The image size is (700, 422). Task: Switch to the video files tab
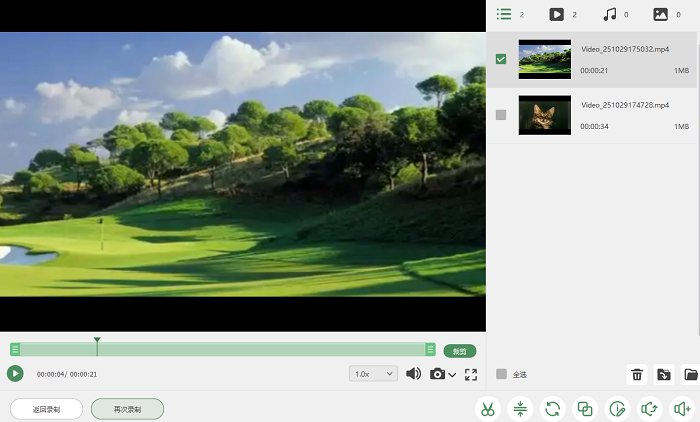562,14
